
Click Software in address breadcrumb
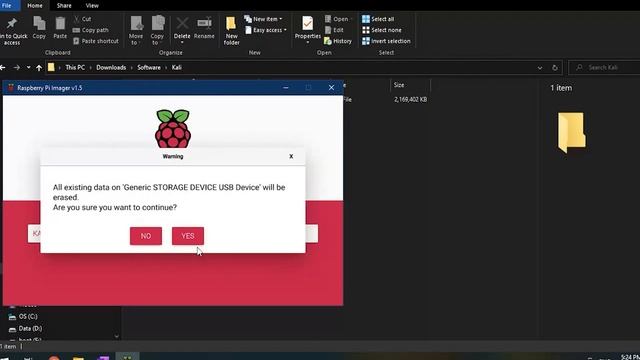[149, 67]
